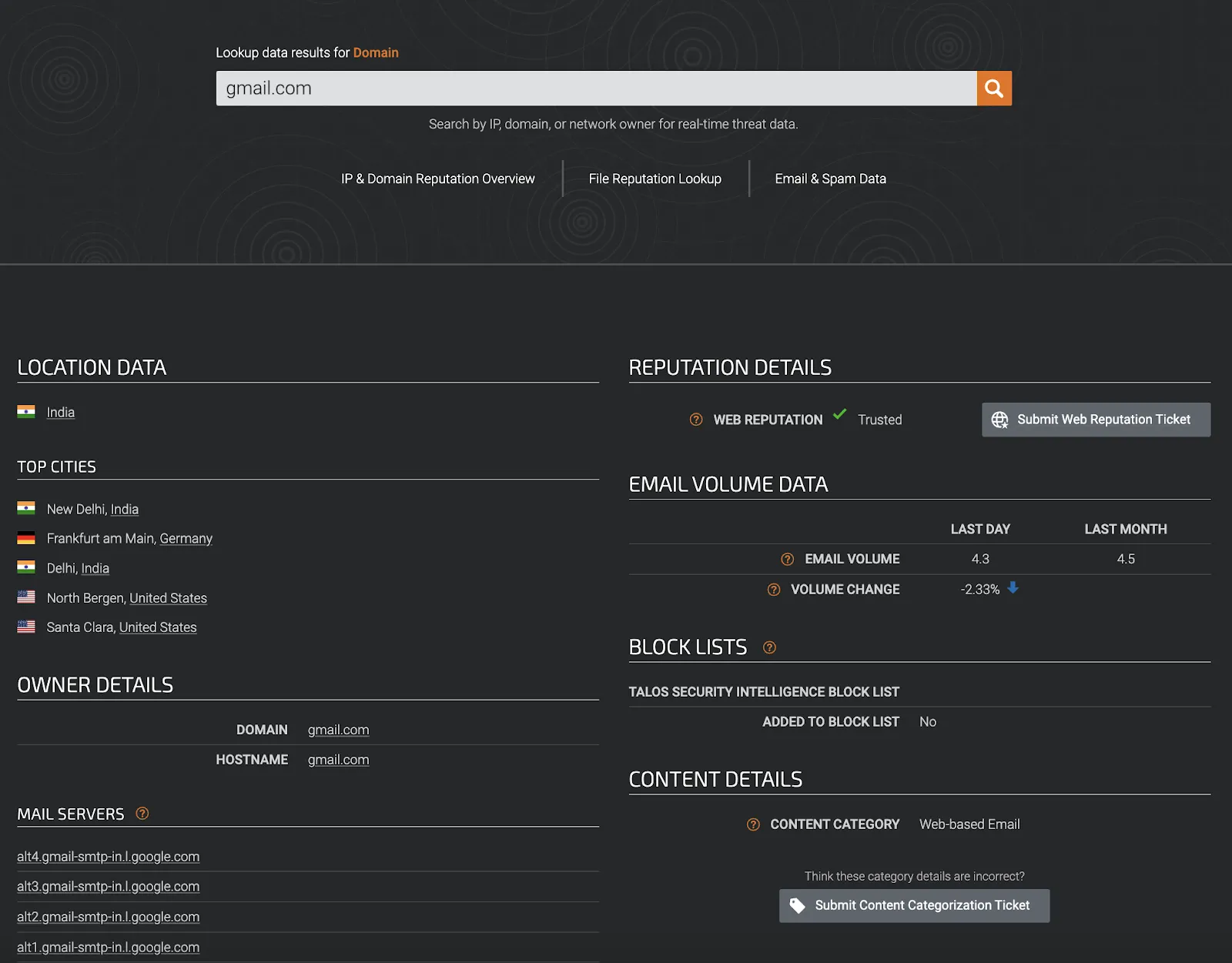Open IP & Domain Reputation Overview tab
1232x963 pixels.
(x=437, y=179)
